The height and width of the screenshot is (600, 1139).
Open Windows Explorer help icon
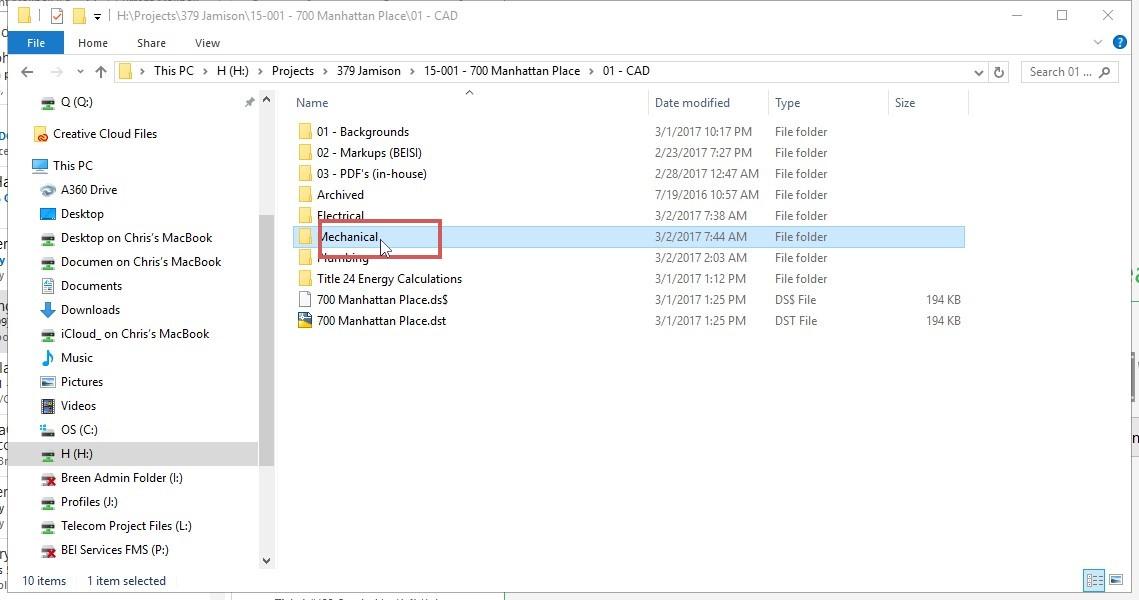pyautogui.click(x=1120, y=43)
